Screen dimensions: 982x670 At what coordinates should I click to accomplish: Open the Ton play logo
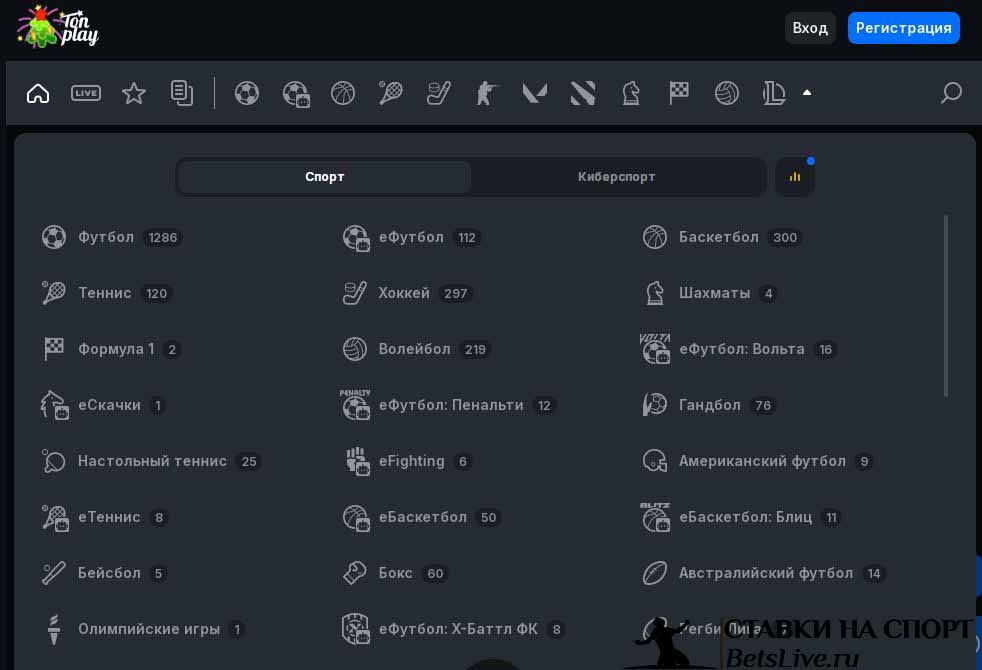point(58,27)
